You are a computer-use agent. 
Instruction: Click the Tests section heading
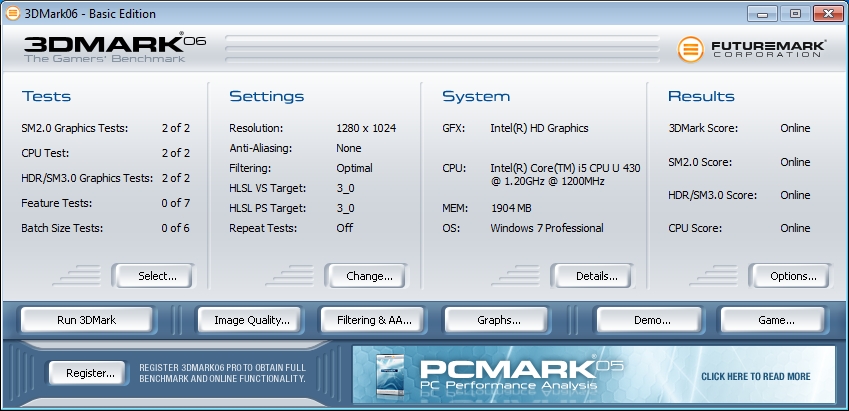46,96
